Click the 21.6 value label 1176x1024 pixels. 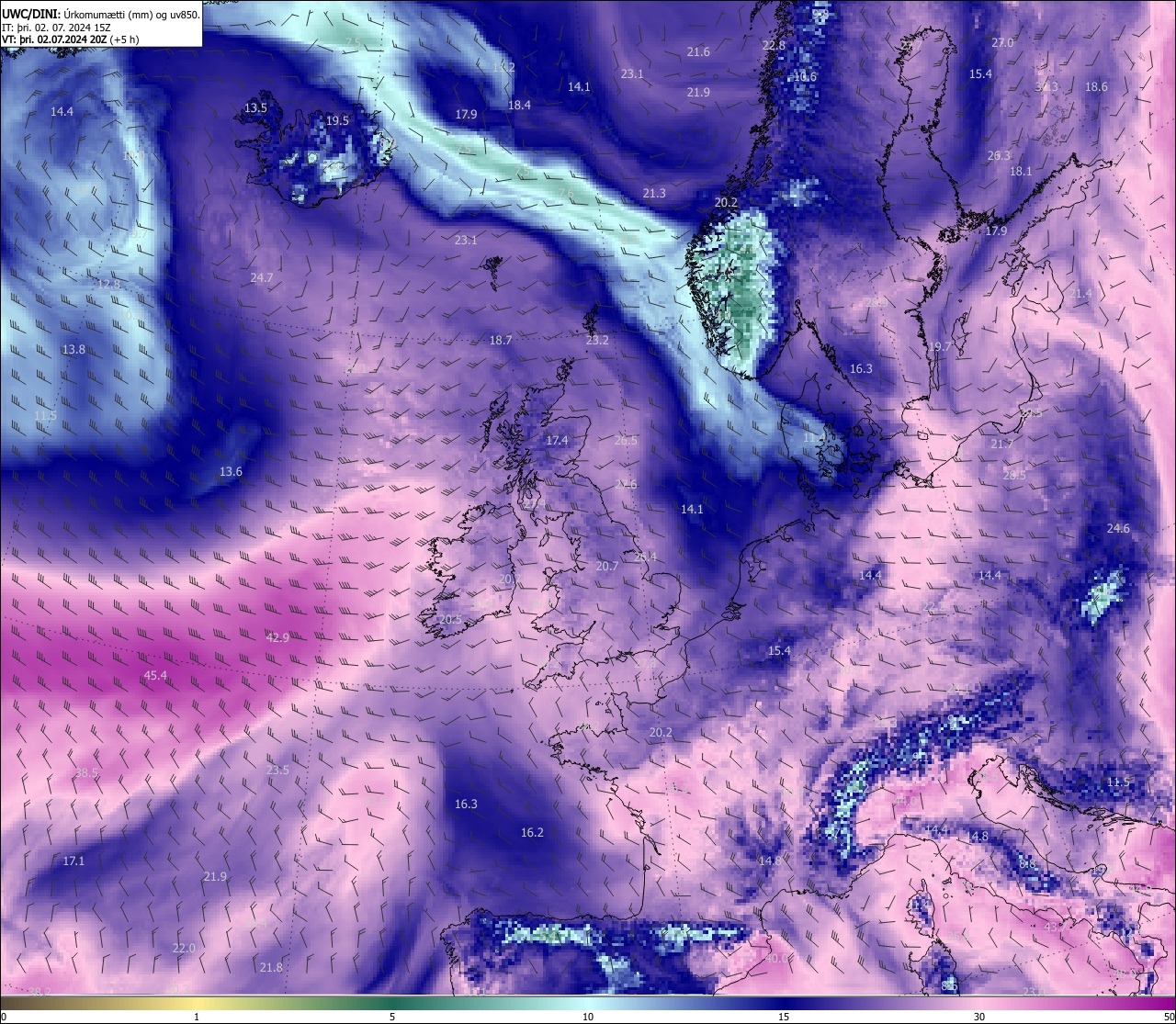[x=698, y=51]
